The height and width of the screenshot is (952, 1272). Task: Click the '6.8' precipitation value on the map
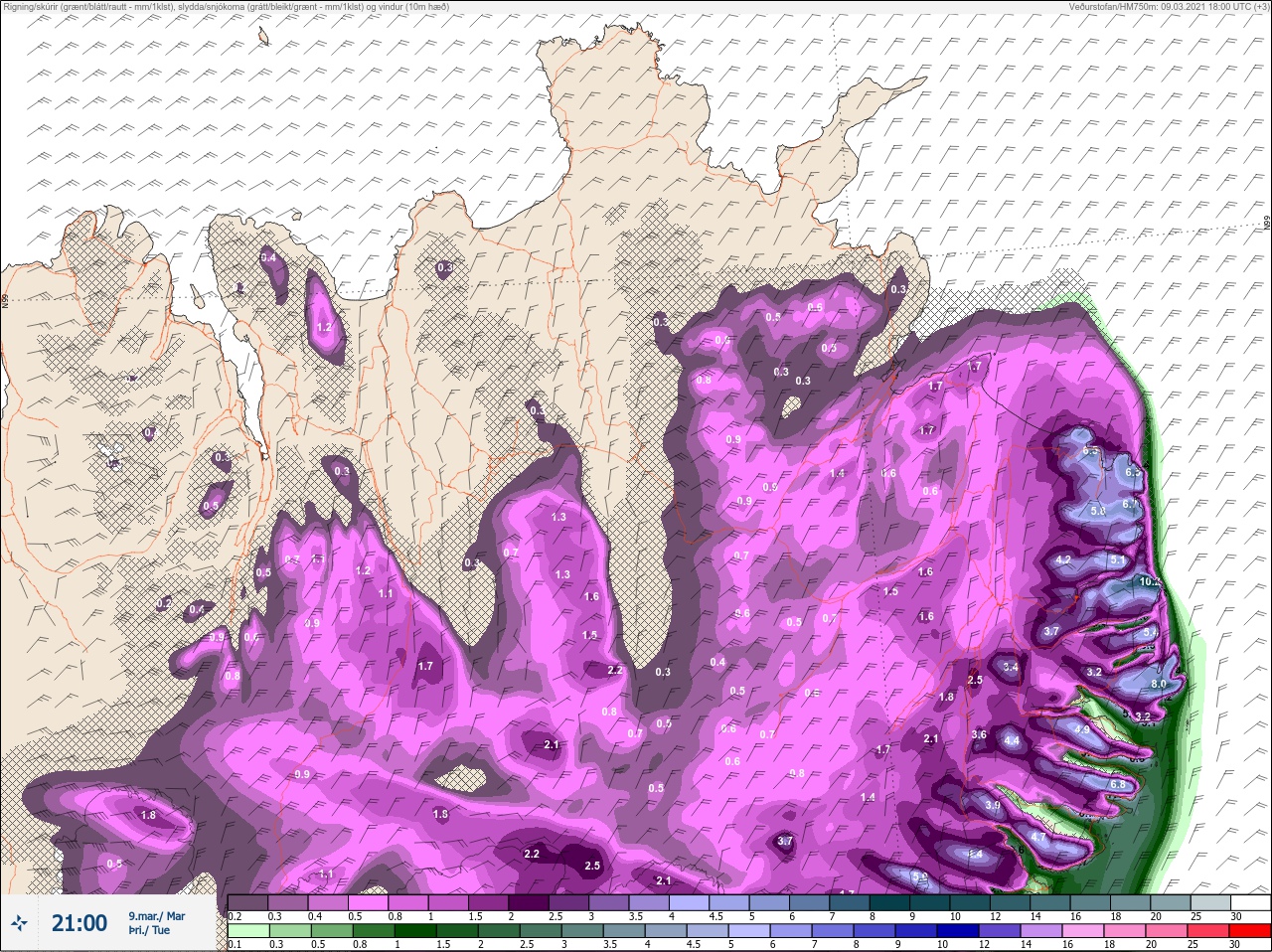1118,784
